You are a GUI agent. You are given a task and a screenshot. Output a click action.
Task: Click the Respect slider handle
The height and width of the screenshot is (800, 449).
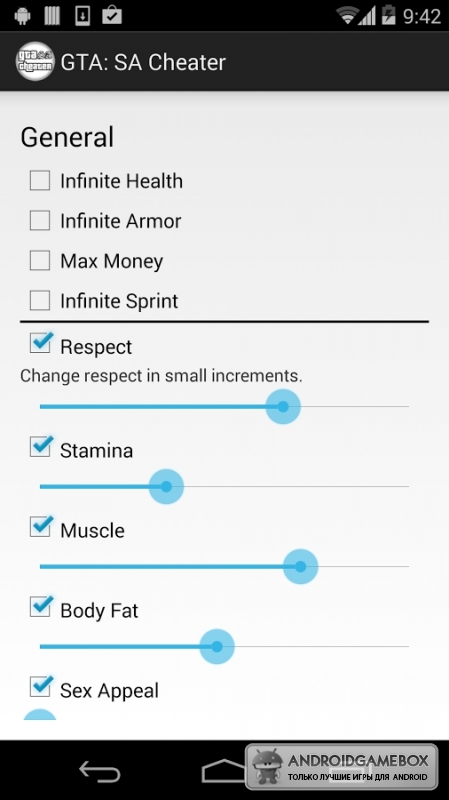[283, 407]
